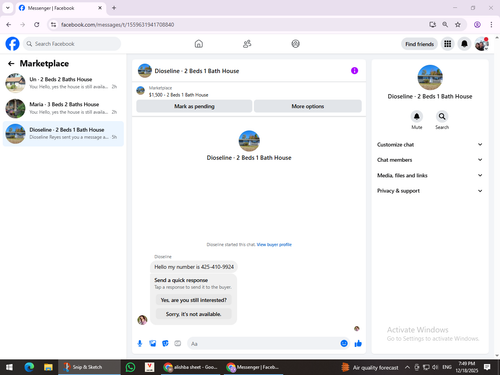Go back using the Marketplace back arrow

(x=11, y=63)
